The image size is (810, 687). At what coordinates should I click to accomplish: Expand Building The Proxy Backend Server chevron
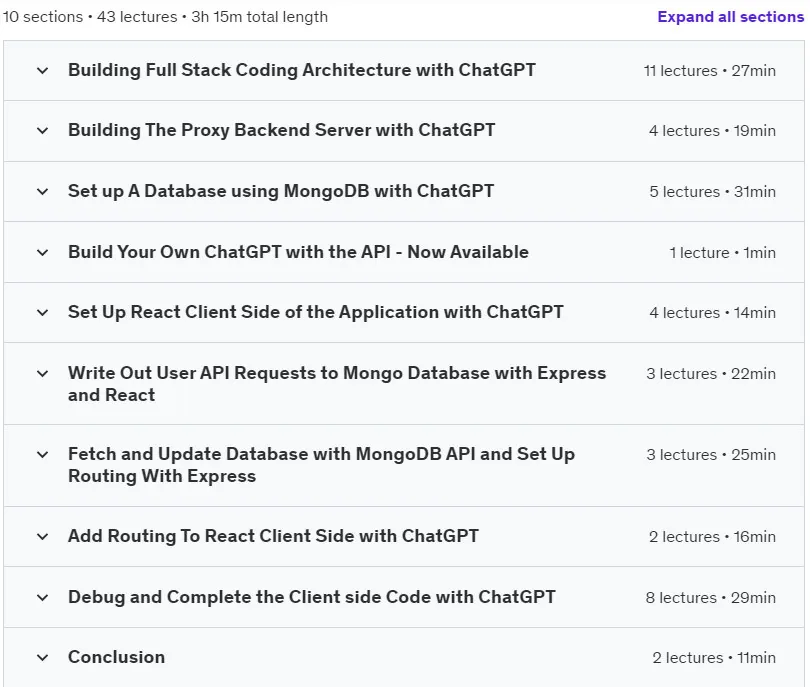pos(43,131)
